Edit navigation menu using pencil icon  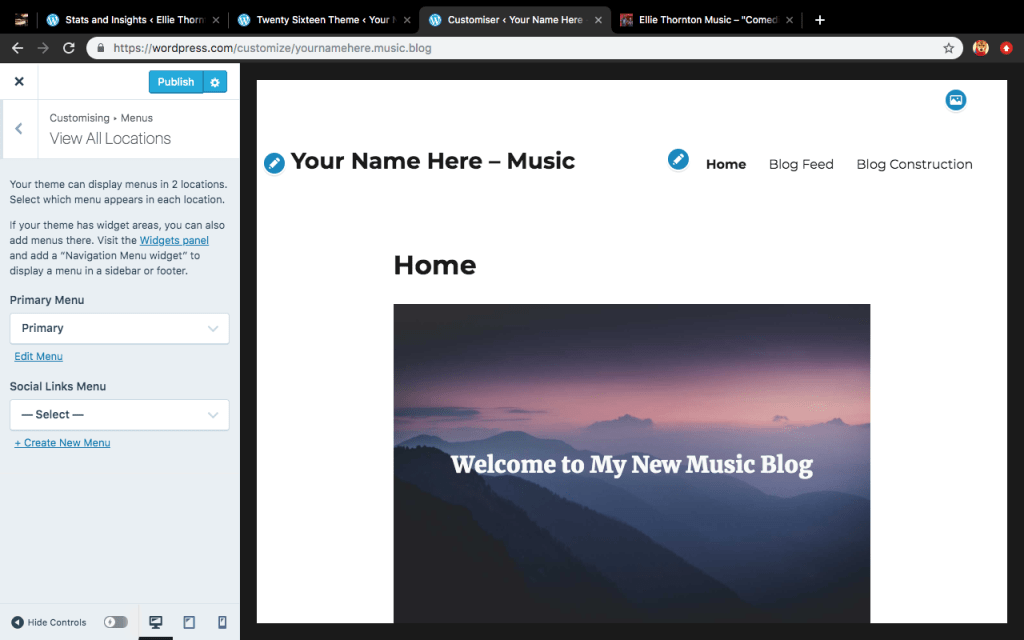(x=678, y=159)
